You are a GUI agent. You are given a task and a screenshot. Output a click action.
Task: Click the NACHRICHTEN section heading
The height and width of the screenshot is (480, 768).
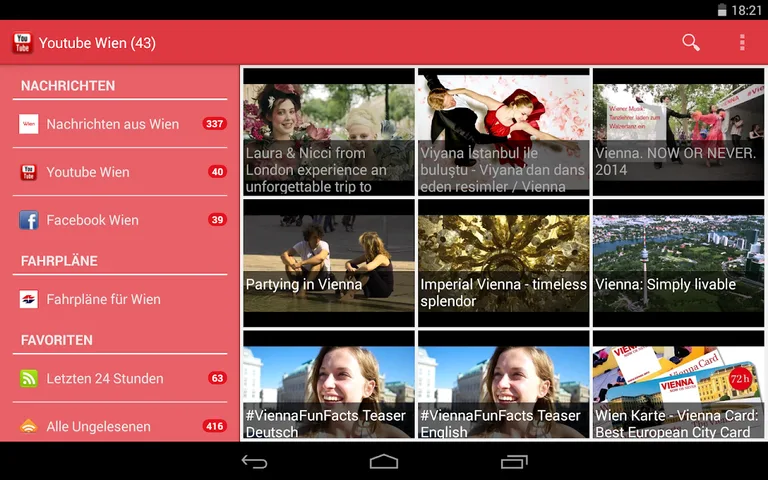[x=68, y=86]
